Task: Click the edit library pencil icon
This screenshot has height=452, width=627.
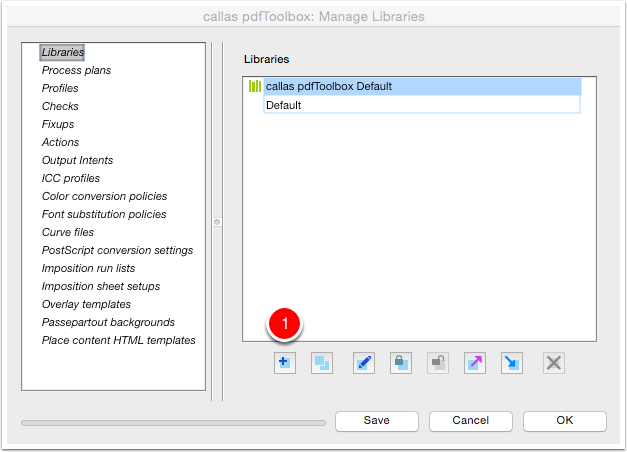Action: (364, 363)
